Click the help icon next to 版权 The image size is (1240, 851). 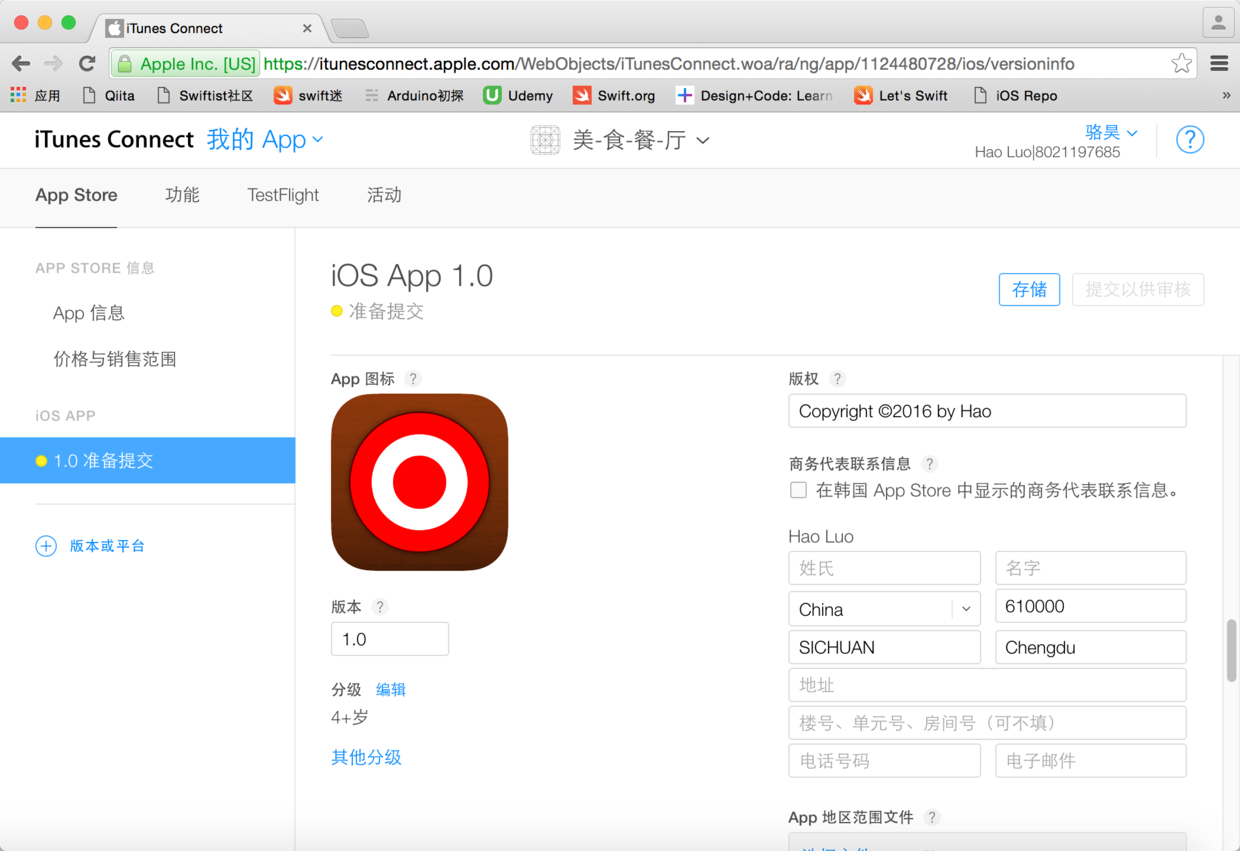coord(838,379)
